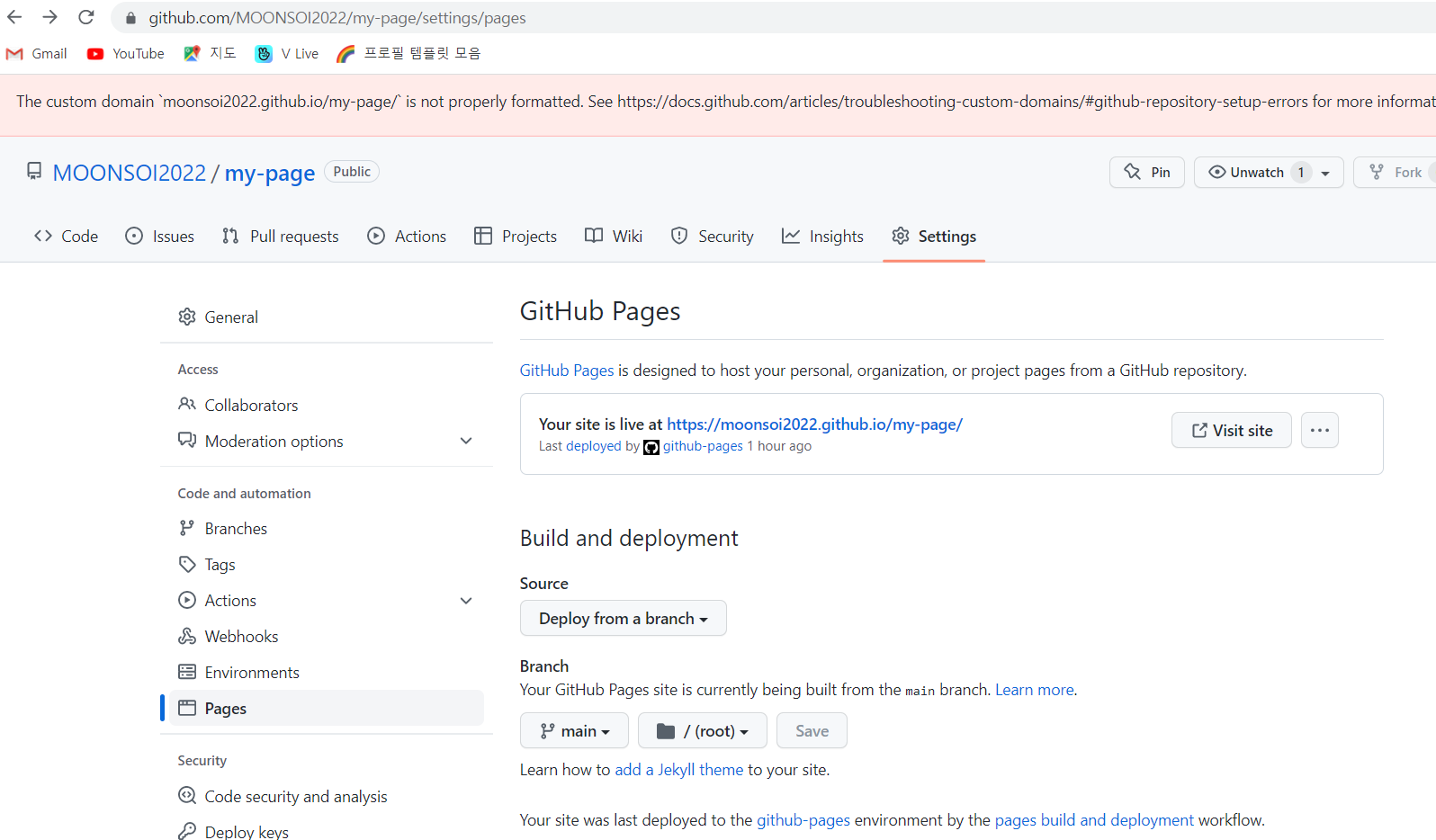Viewport: 1436px width, 840px height.
Task: Open the github-pages environment link in last line
Action: click(x=803, y=820)
